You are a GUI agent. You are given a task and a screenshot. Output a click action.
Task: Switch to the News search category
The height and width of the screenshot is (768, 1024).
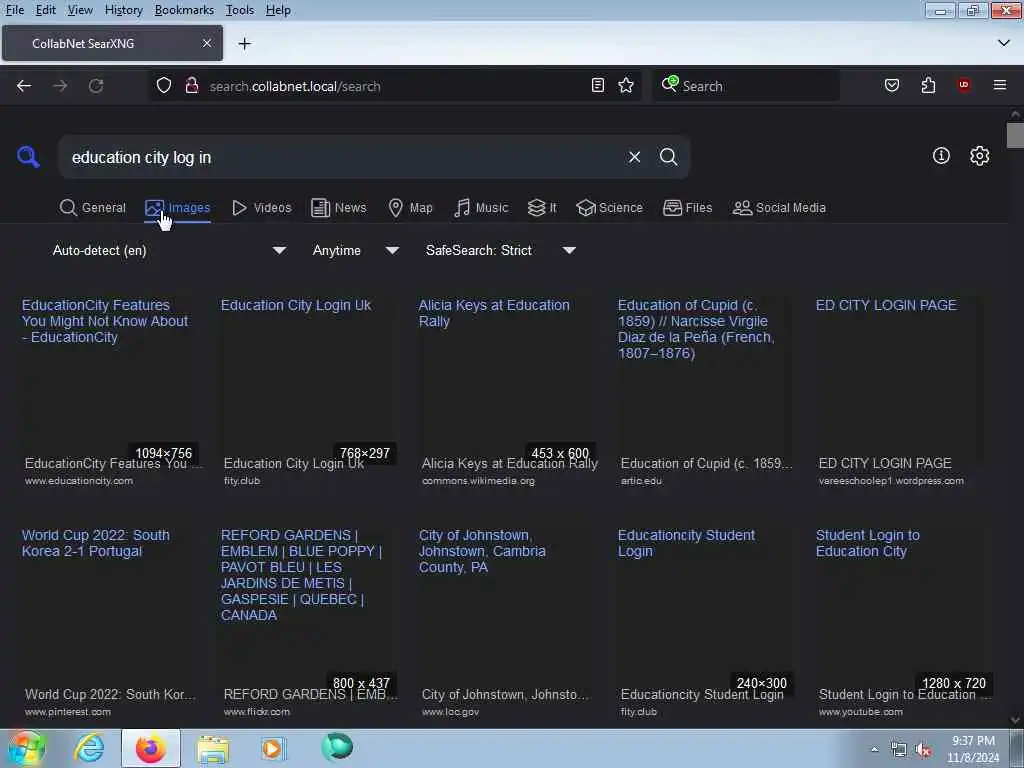pos(339,208)
